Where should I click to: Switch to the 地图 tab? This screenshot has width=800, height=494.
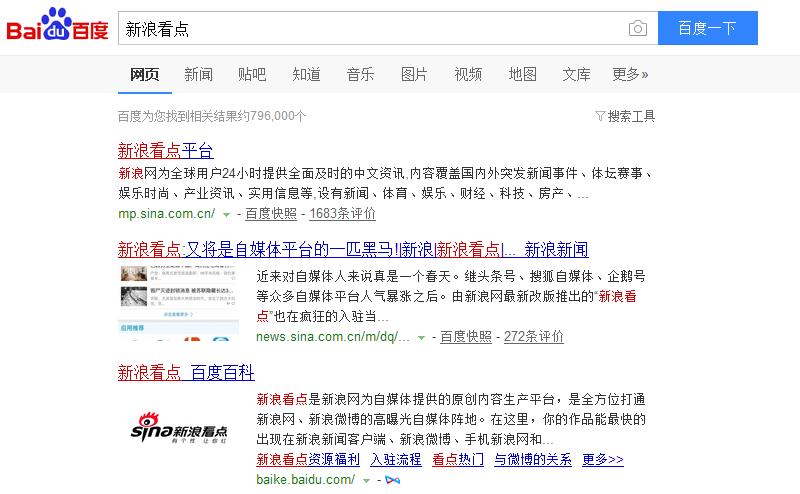pyautogui.click(x=522, y=75)
